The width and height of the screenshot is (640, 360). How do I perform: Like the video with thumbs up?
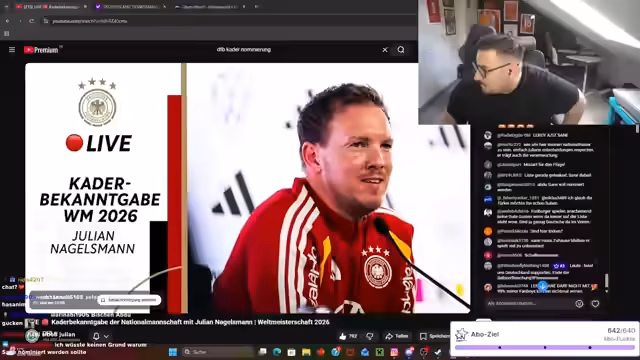(x=348, y=336)
